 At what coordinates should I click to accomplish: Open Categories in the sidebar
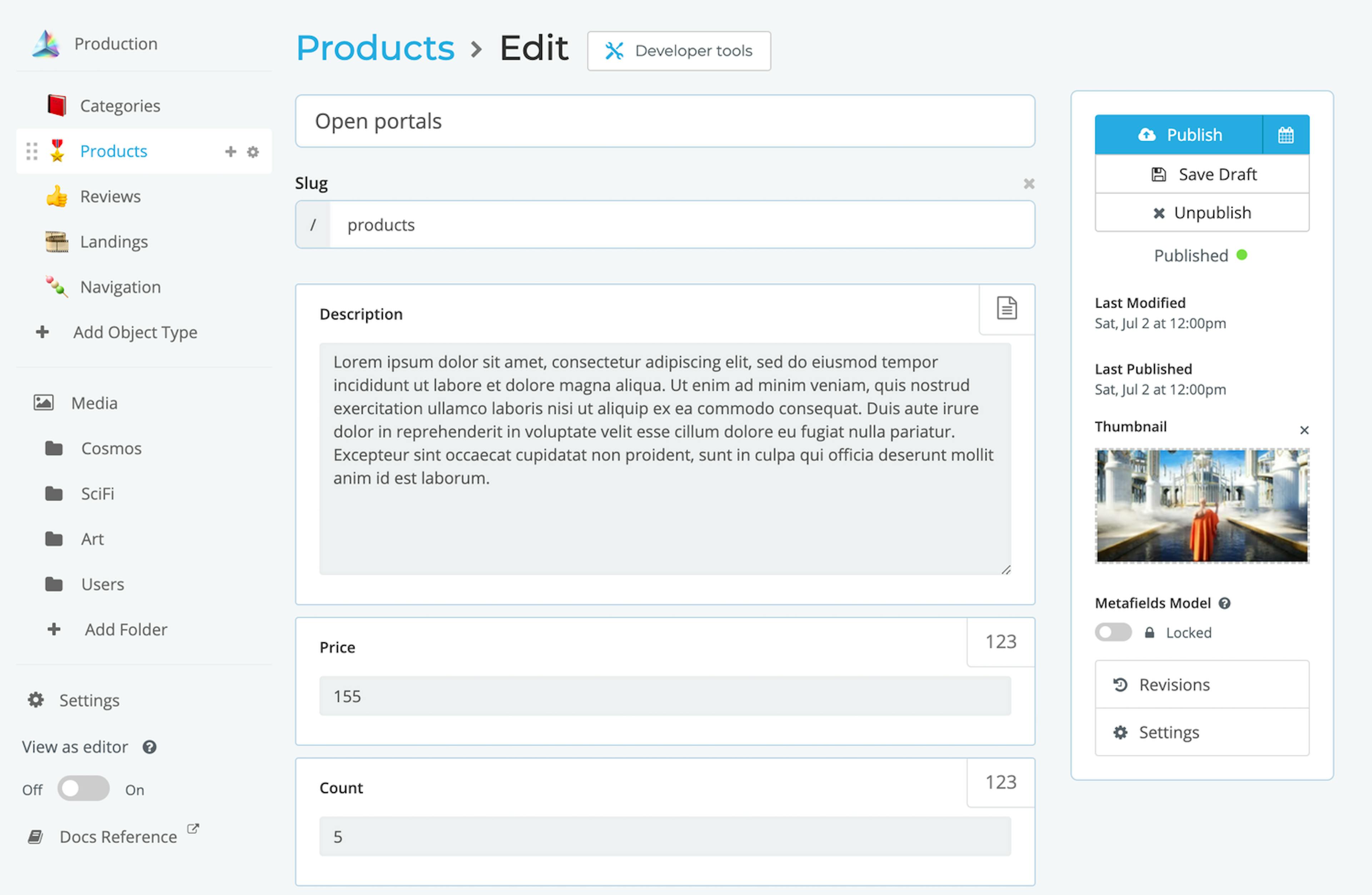120,106
